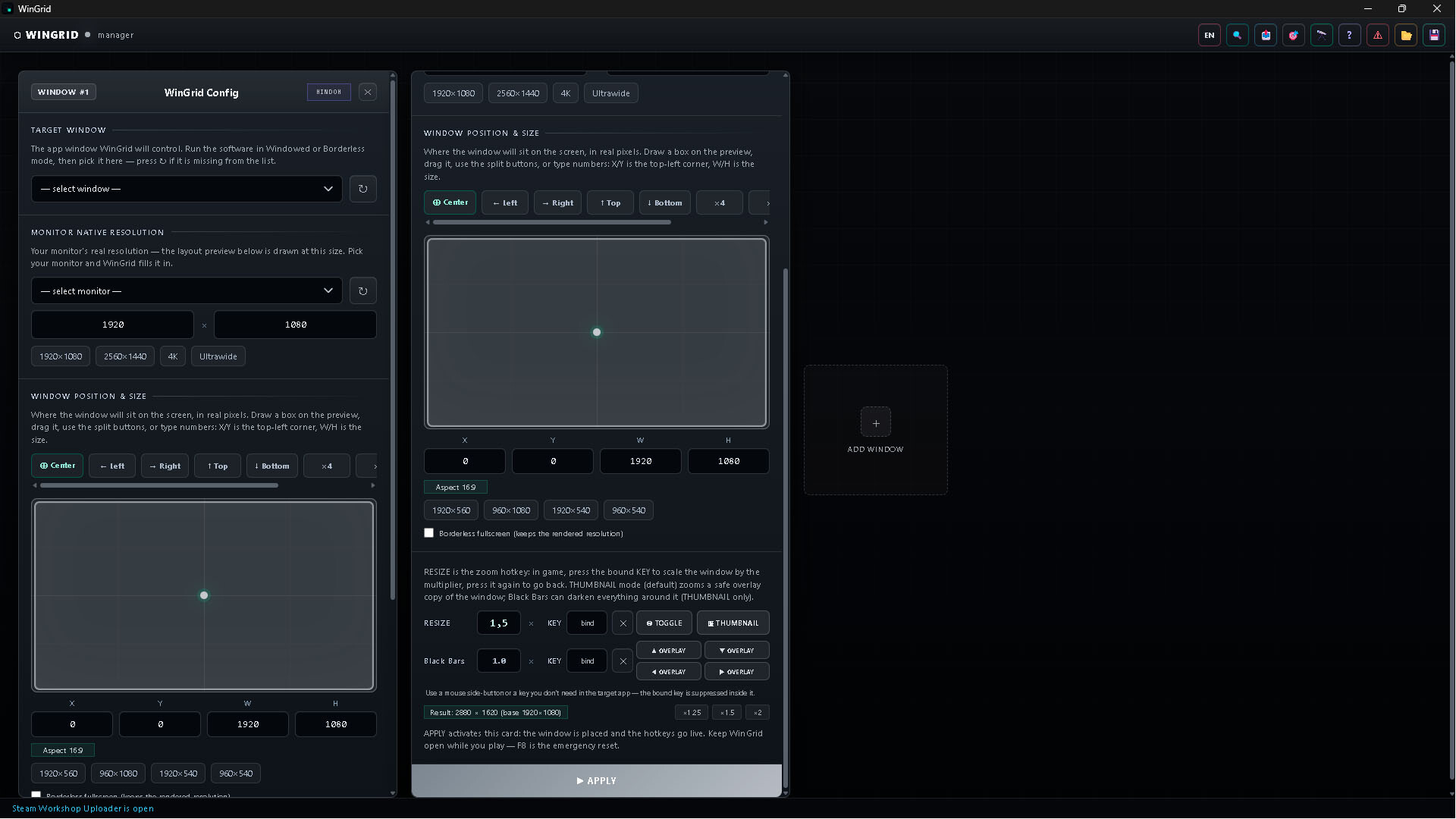The width and height of the screenshot is (1456, 819).
Task: Set size preset 960×1080 in the APPLY card
Action: (x=511, y=510)
